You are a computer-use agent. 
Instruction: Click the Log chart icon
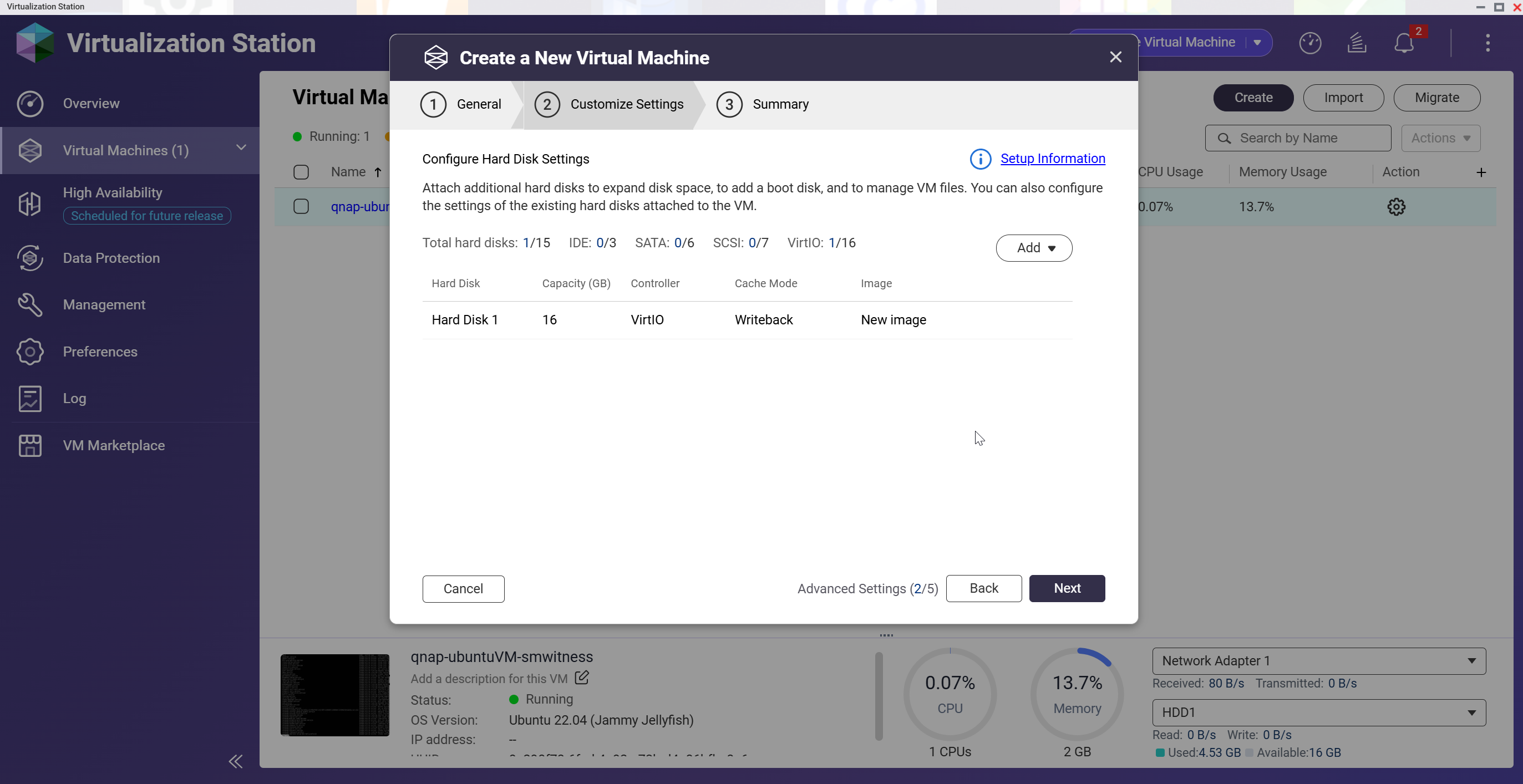pos(30,398)
